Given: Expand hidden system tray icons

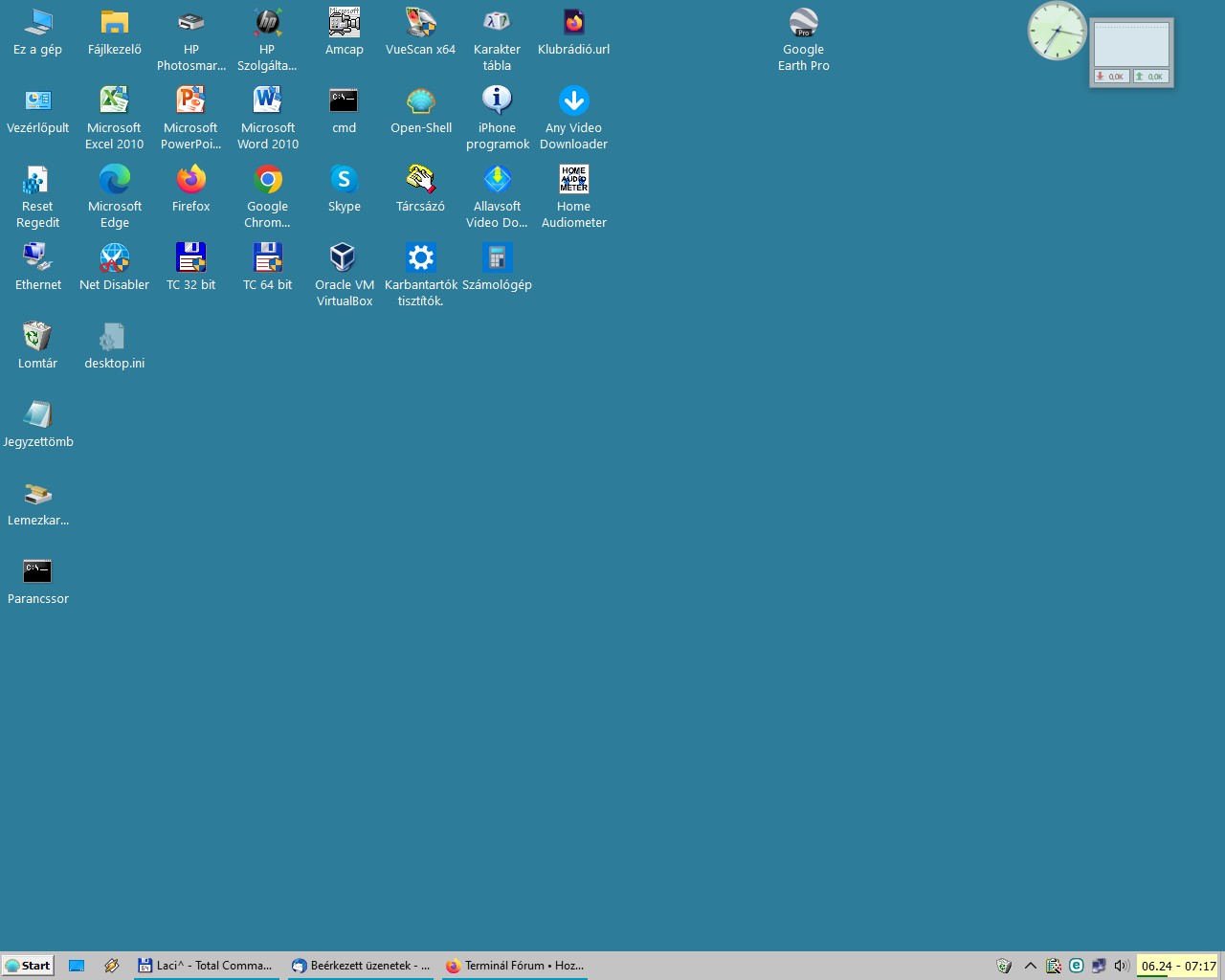Looking at the screenshot, I should click(1031, 966).
